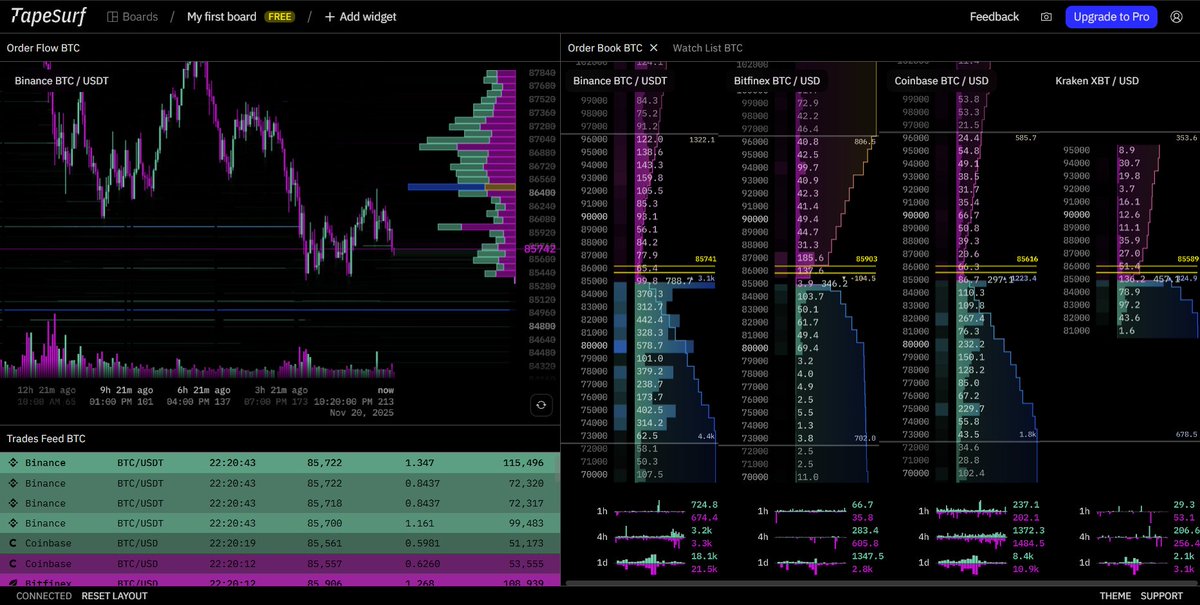1200x605 pixels.
Task: Click Binance icon in 115,496 trade row
Action: (x=13, y=463)
